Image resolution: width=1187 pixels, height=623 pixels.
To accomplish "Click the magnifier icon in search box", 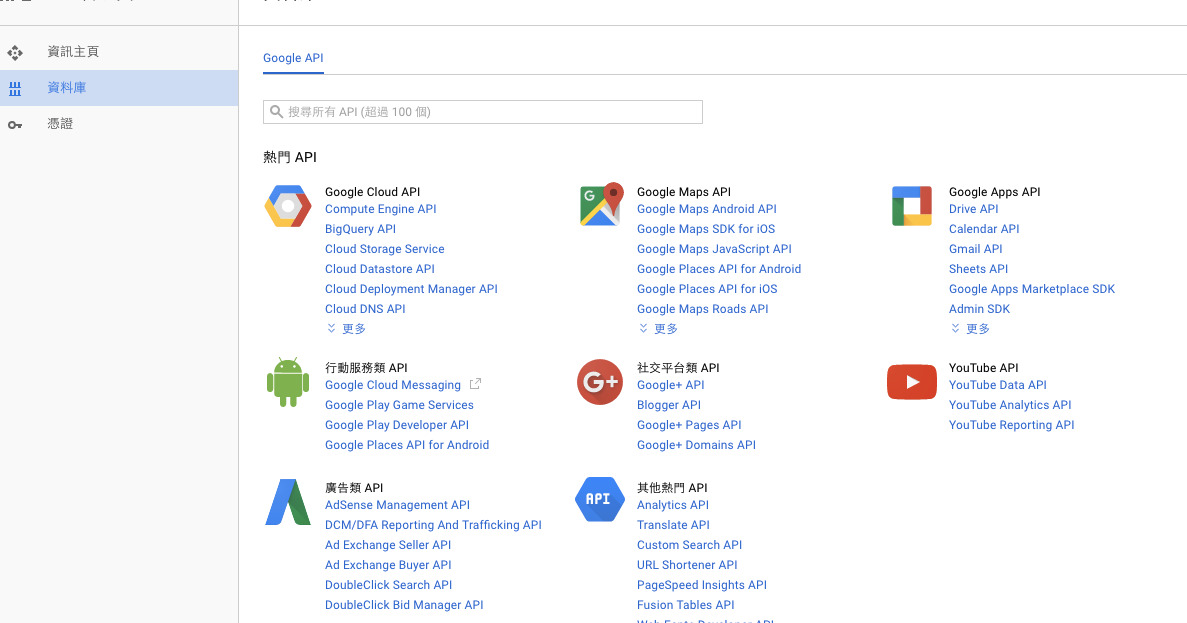I will coord(276,112).
